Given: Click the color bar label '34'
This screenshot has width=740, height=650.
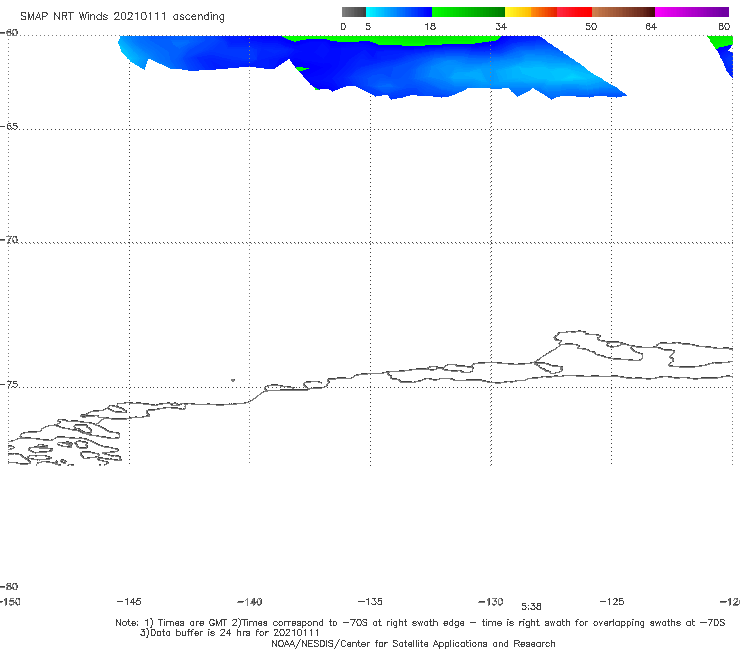Looking at the screenshot, I should [x=501, y=26].
